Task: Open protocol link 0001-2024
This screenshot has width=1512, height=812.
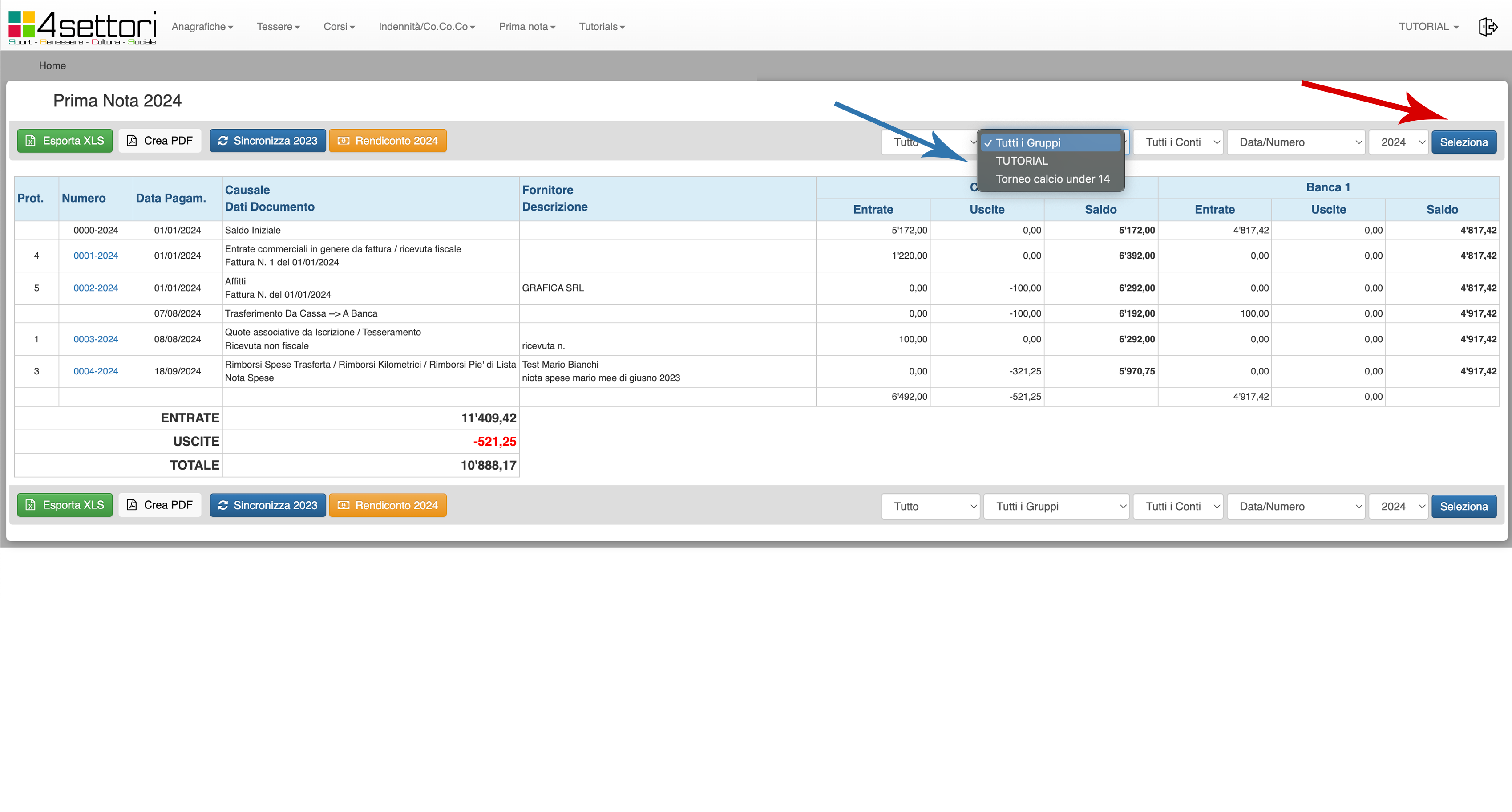Action: (96, 256)
